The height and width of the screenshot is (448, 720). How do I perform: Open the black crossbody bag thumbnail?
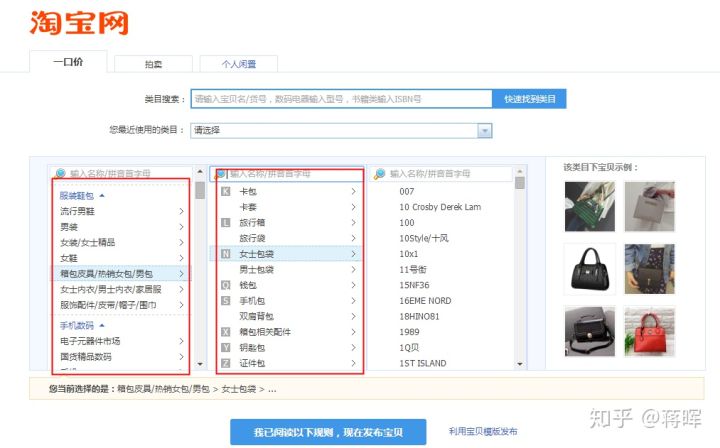[x=590, y=331]
